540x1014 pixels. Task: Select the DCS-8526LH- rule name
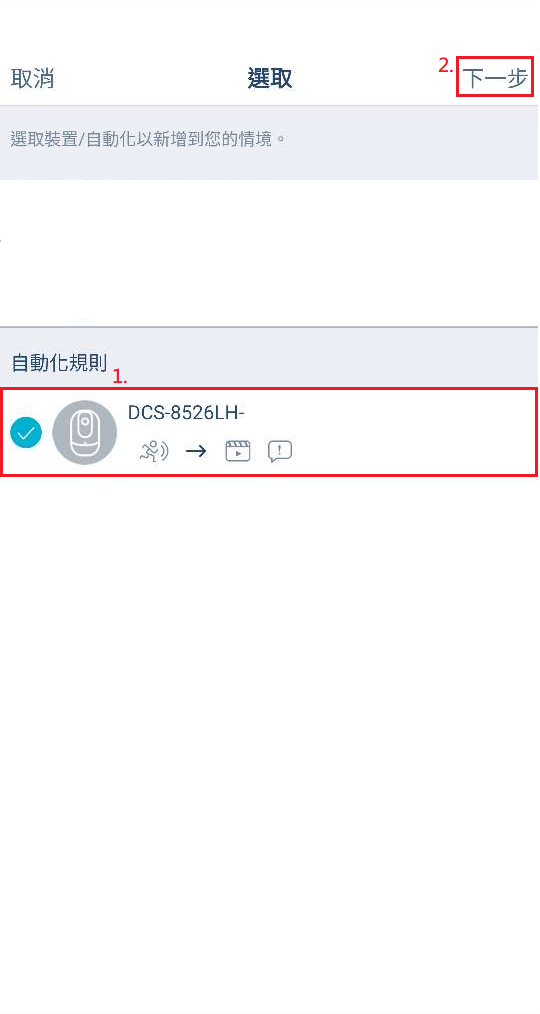pos(186,413)
